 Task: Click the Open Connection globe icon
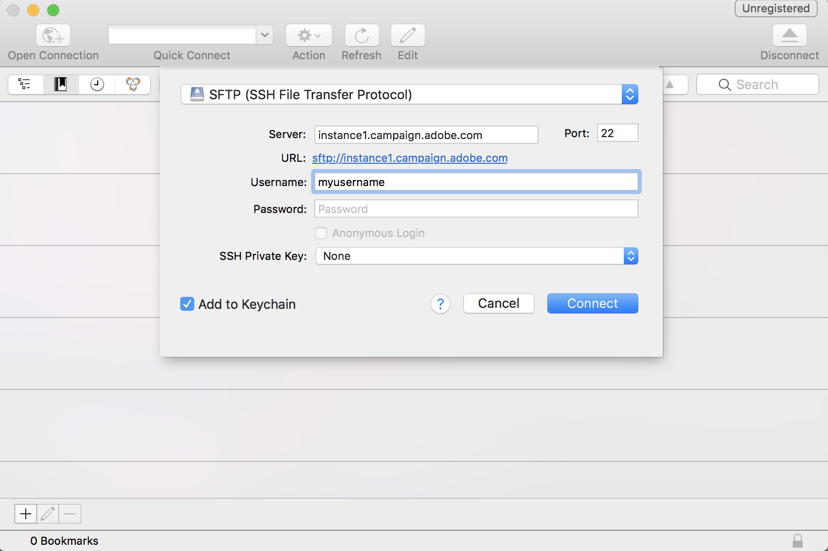[x=53, y=35]
